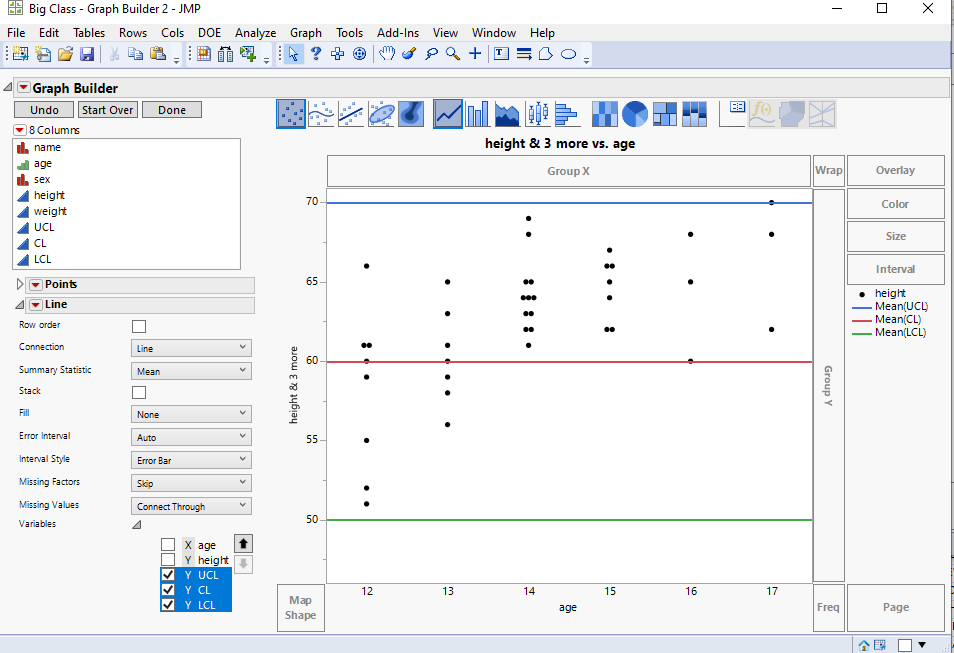
Task: Open the Interval Style dropdown
Action: (191, 460)
